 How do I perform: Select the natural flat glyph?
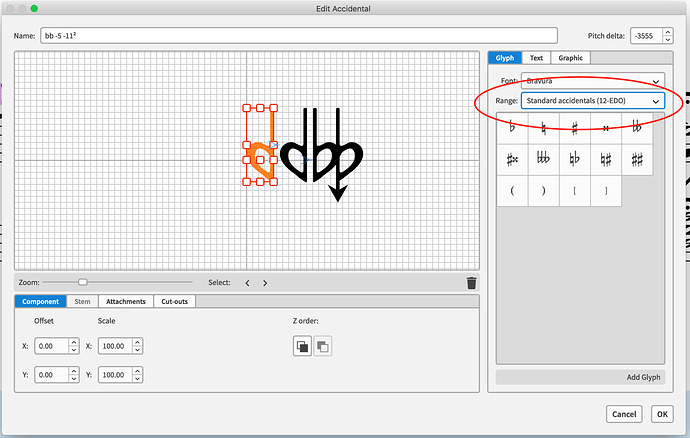pyautogui.click(x=575, y=159)
